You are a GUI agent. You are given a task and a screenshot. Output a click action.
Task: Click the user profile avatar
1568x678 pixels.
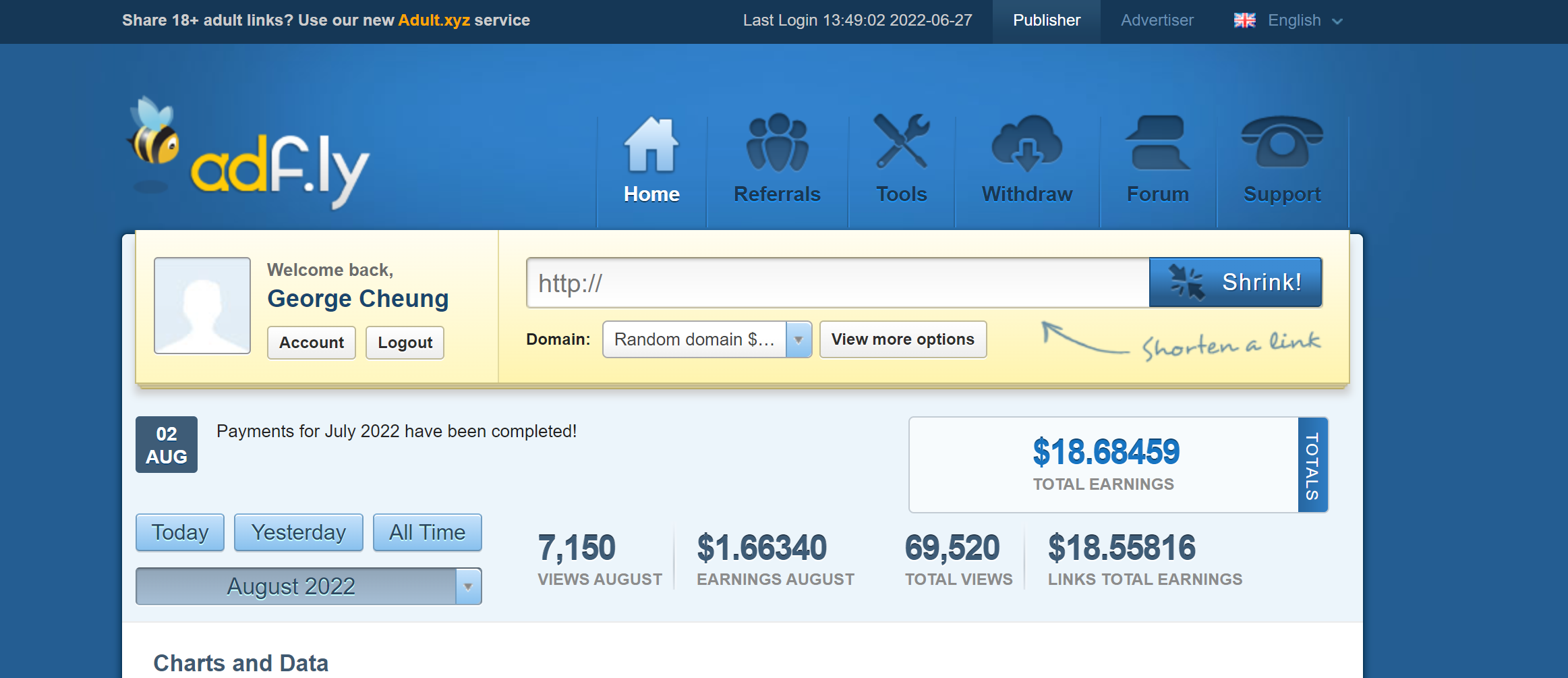coord(202,306)
